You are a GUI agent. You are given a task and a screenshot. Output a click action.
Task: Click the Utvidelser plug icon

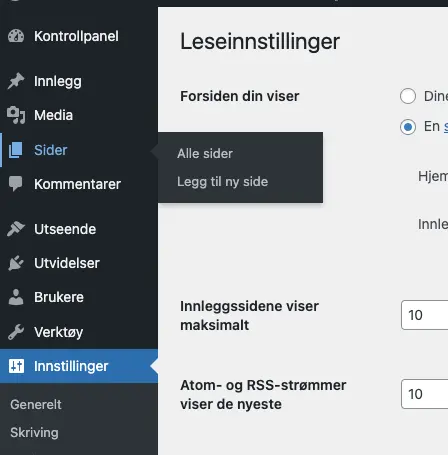(16, 263)
